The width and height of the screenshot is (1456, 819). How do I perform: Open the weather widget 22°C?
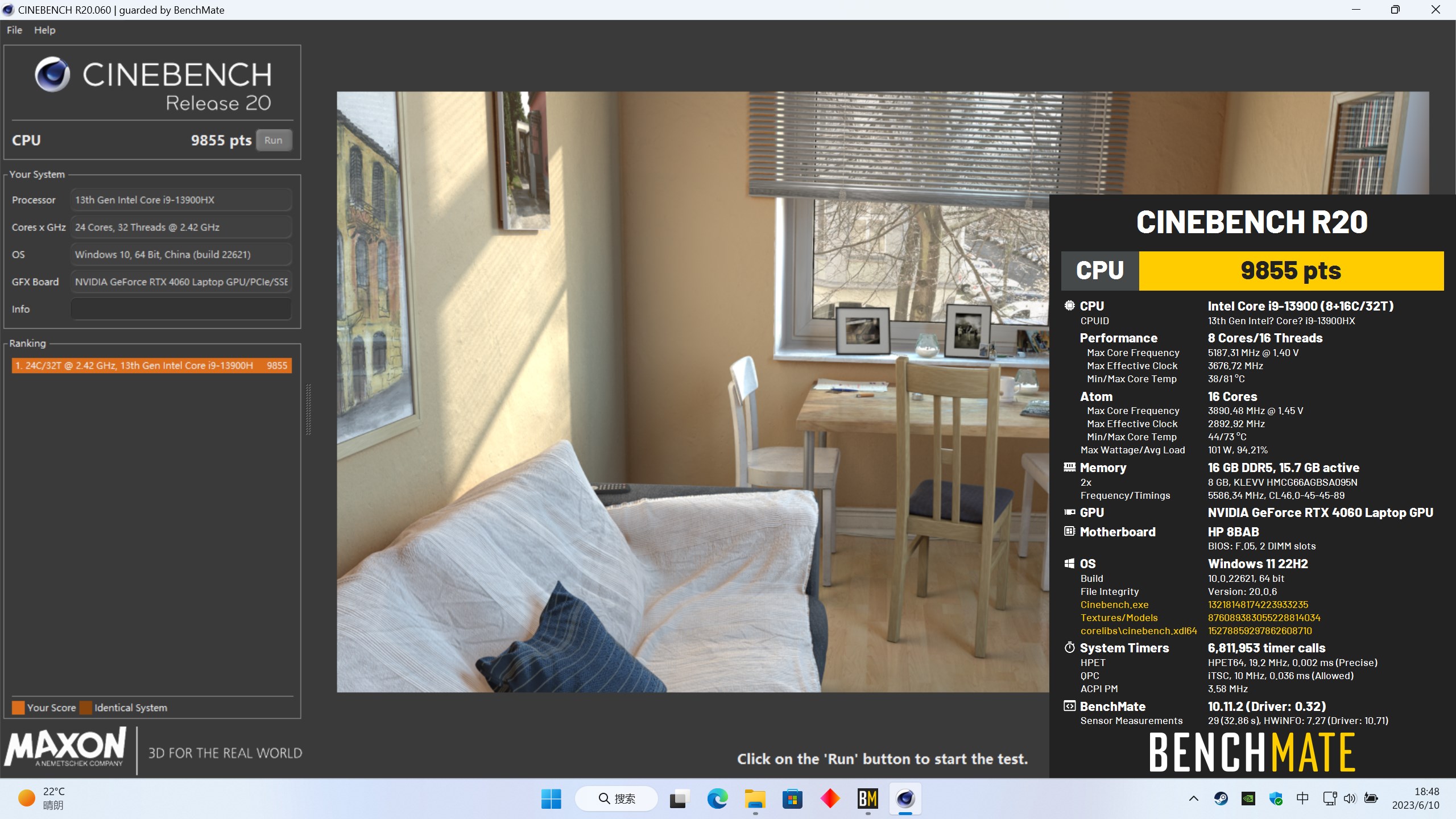[x=42, y=799]
